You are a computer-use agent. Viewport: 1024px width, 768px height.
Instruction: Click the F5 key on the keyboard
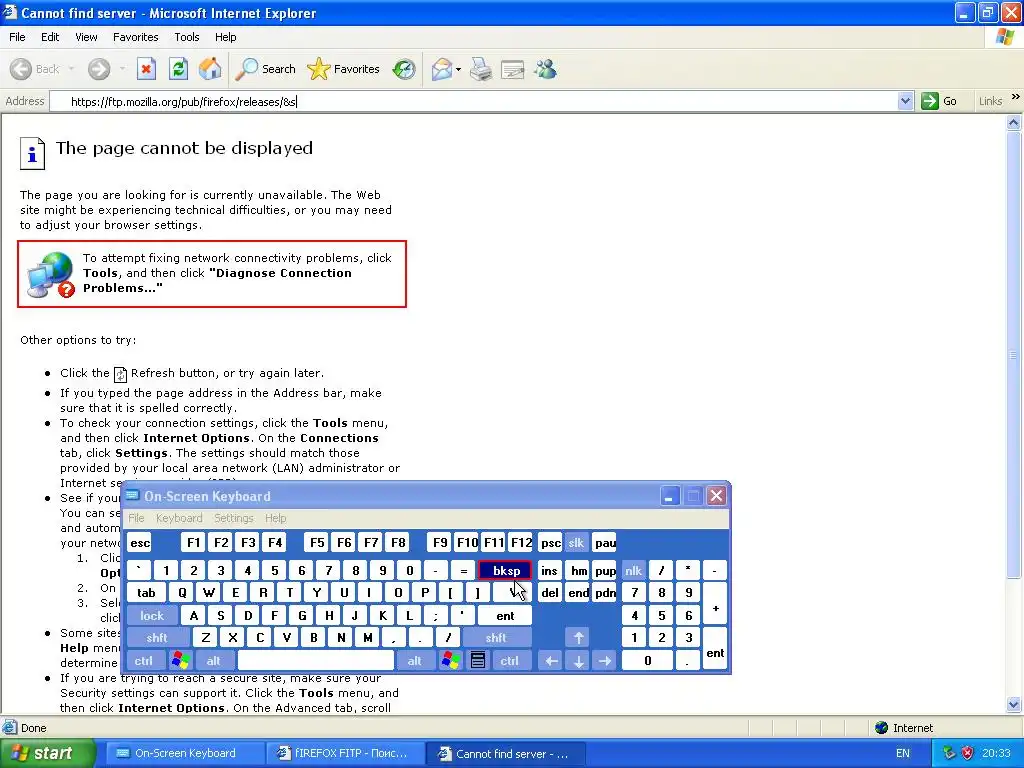(317, 543)
